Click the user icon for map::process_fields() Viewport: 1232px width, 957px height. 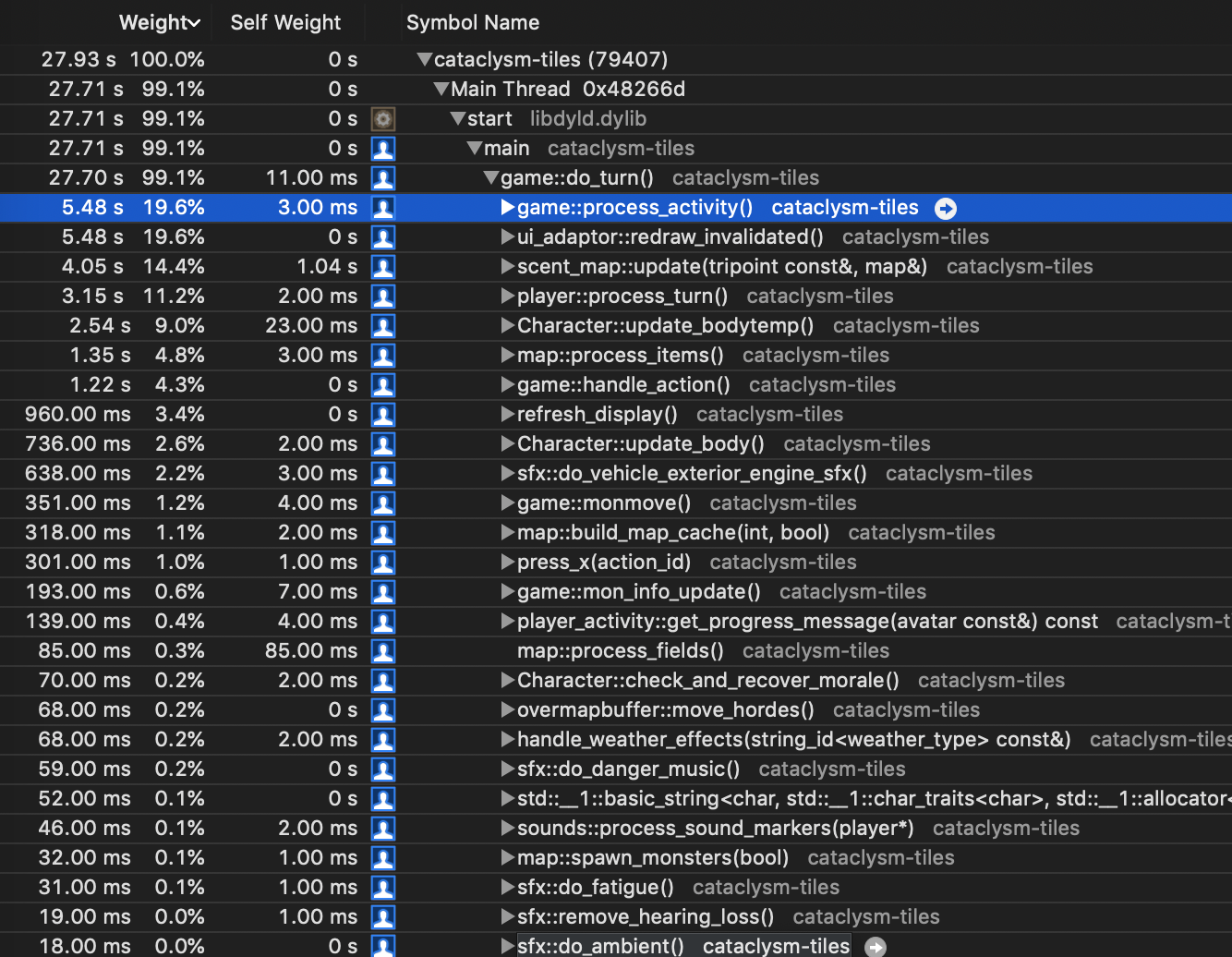(383, 651)
